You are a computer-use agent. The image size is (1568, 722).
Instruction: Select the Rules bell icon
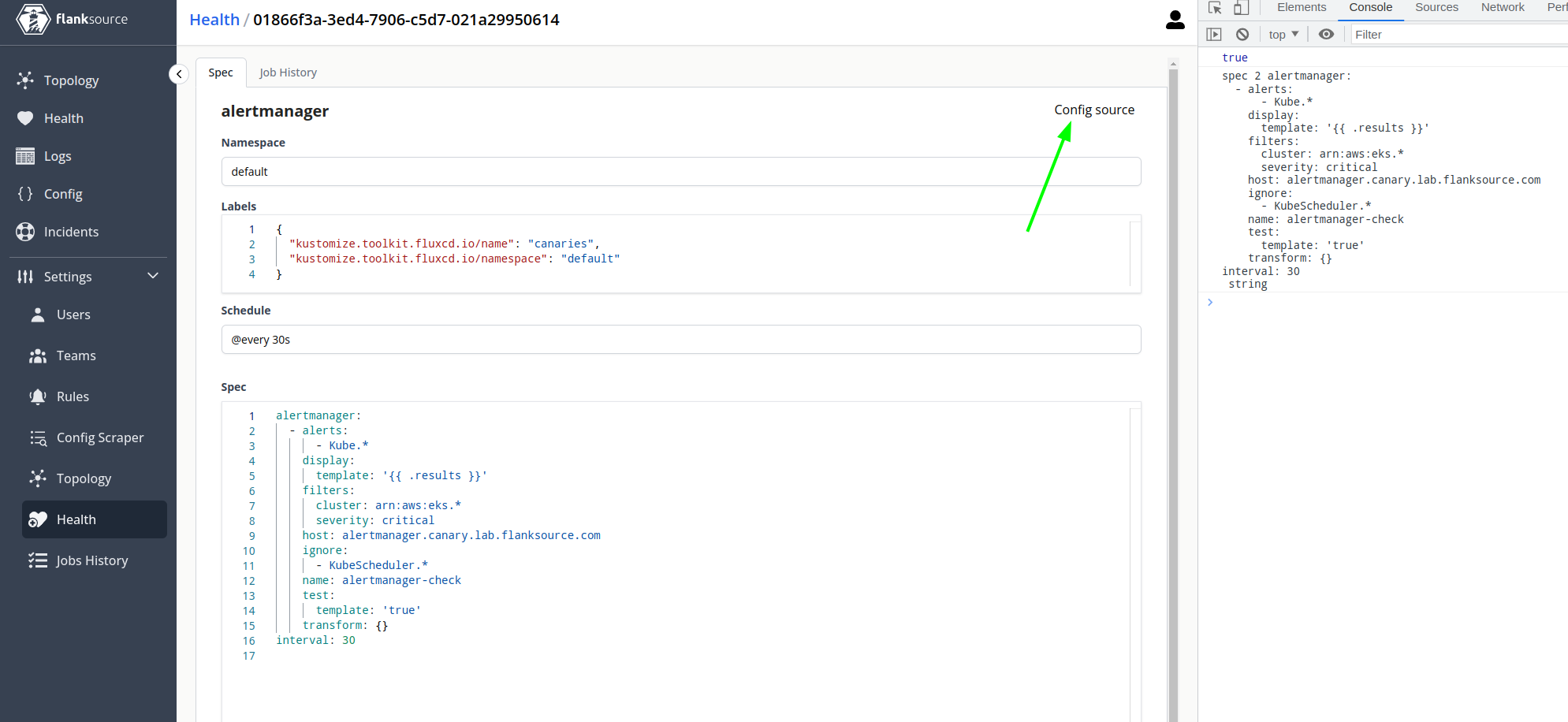(x=38, y=396)
